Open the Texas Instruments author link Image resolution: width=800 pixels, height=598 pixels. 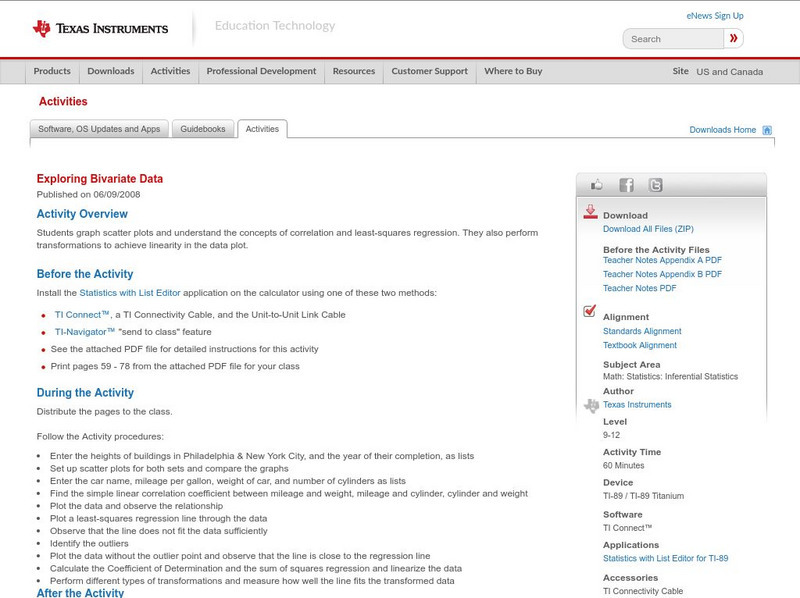click(x=637, y=405)
